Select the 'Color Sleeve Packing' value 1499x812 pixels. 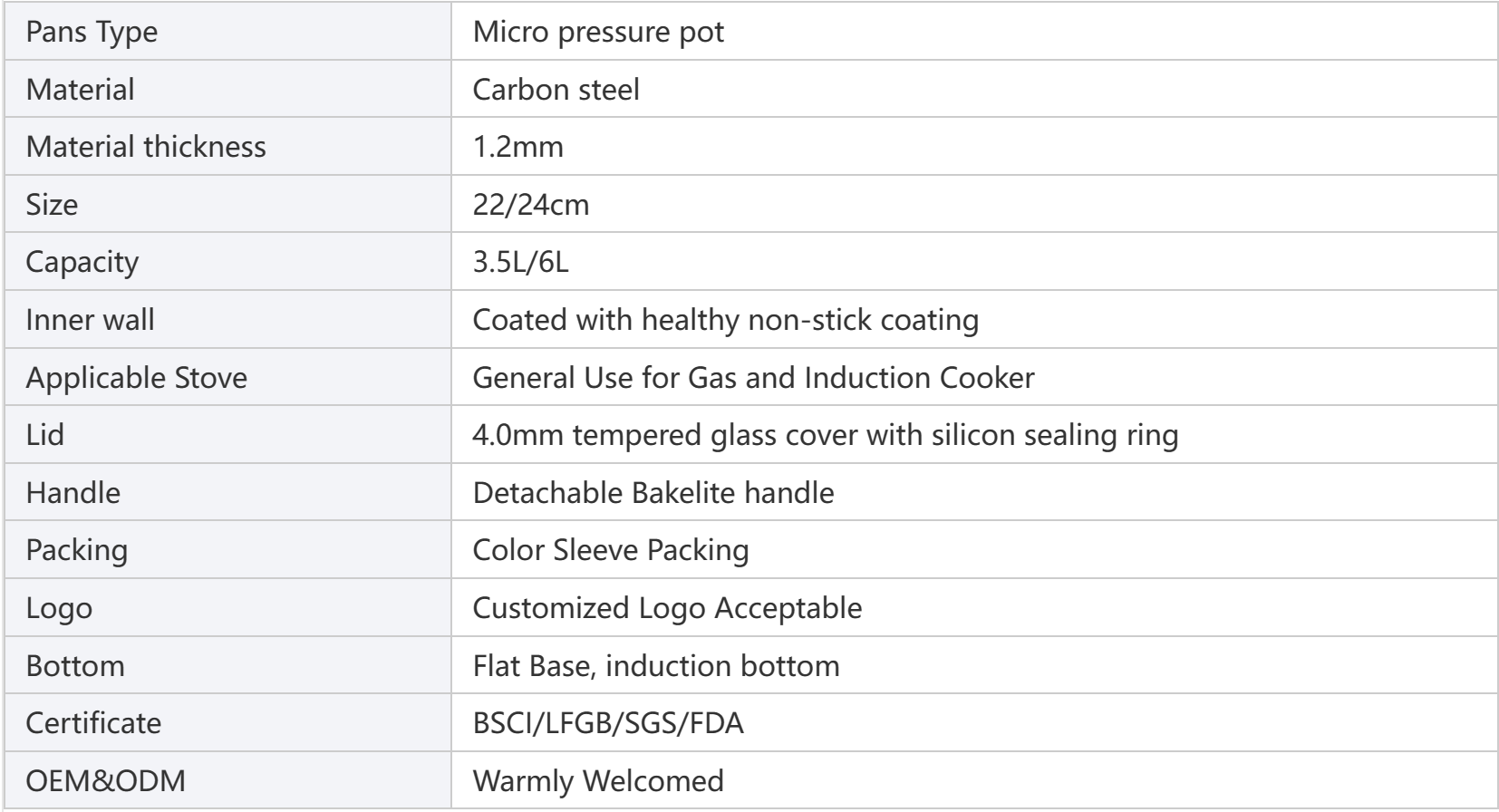[611, 549]
